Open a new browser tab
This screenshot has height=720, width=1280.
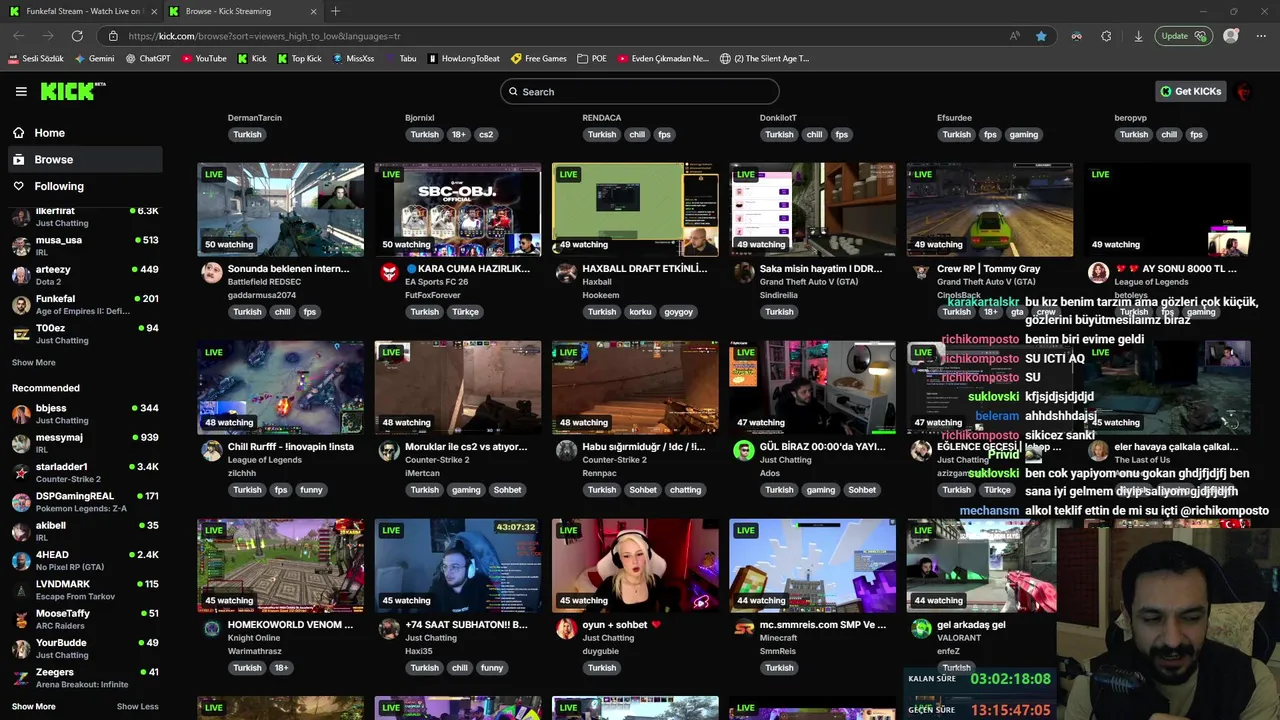[x=335, y=11]
